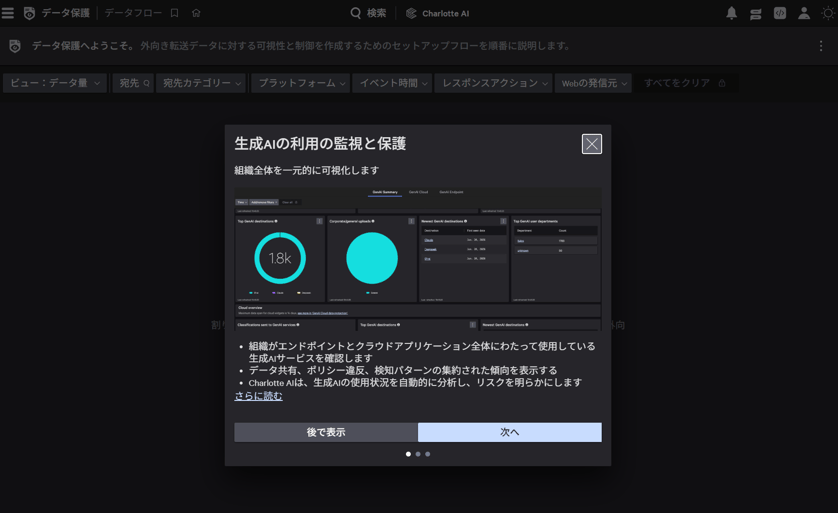Expand the プラットフォーム dropdown
The width and height of the screenshot is (838, 513).
[x=300, y=83]
